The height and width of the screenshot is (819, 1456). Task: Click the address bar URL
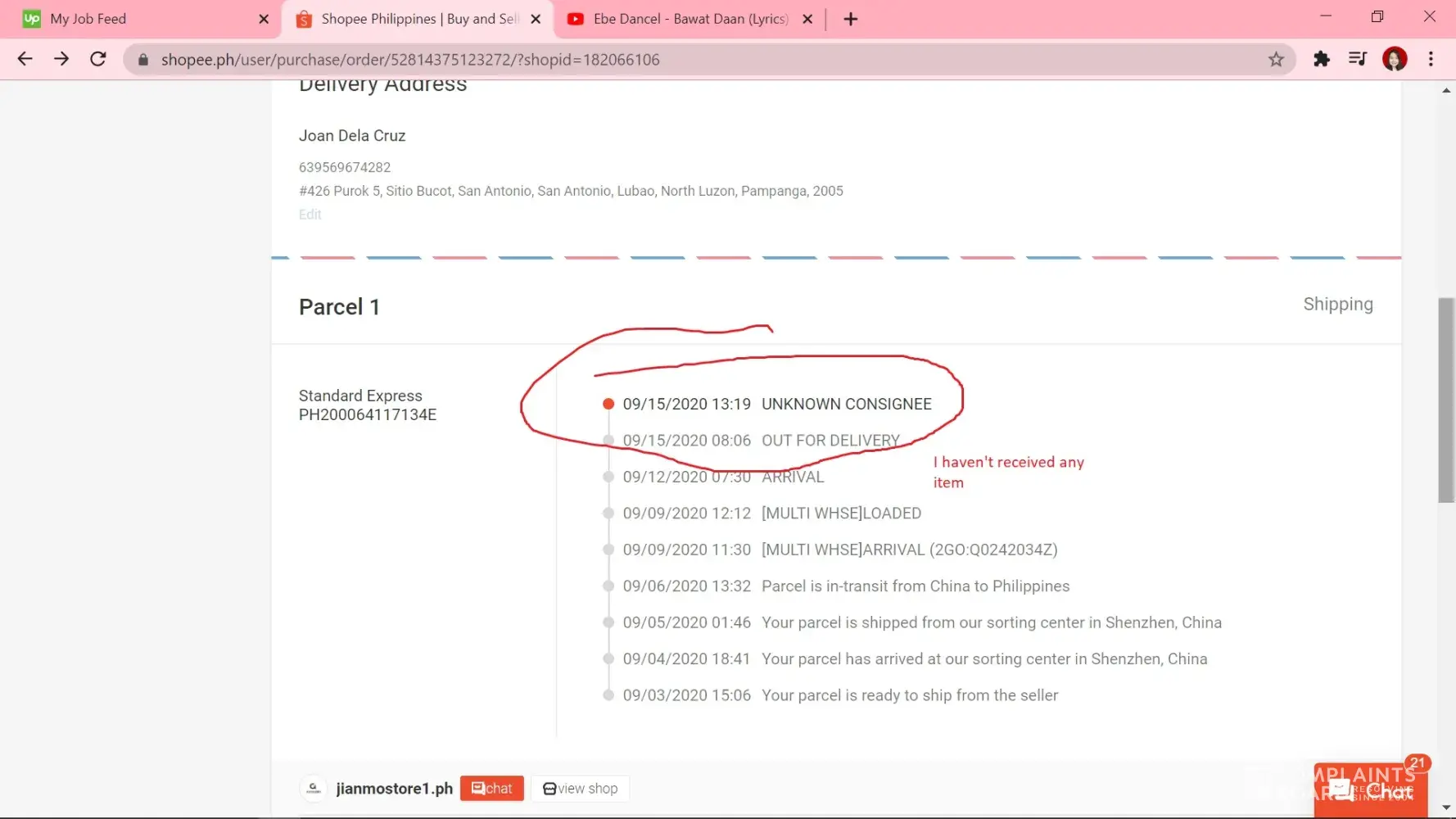tap(410, 60)
